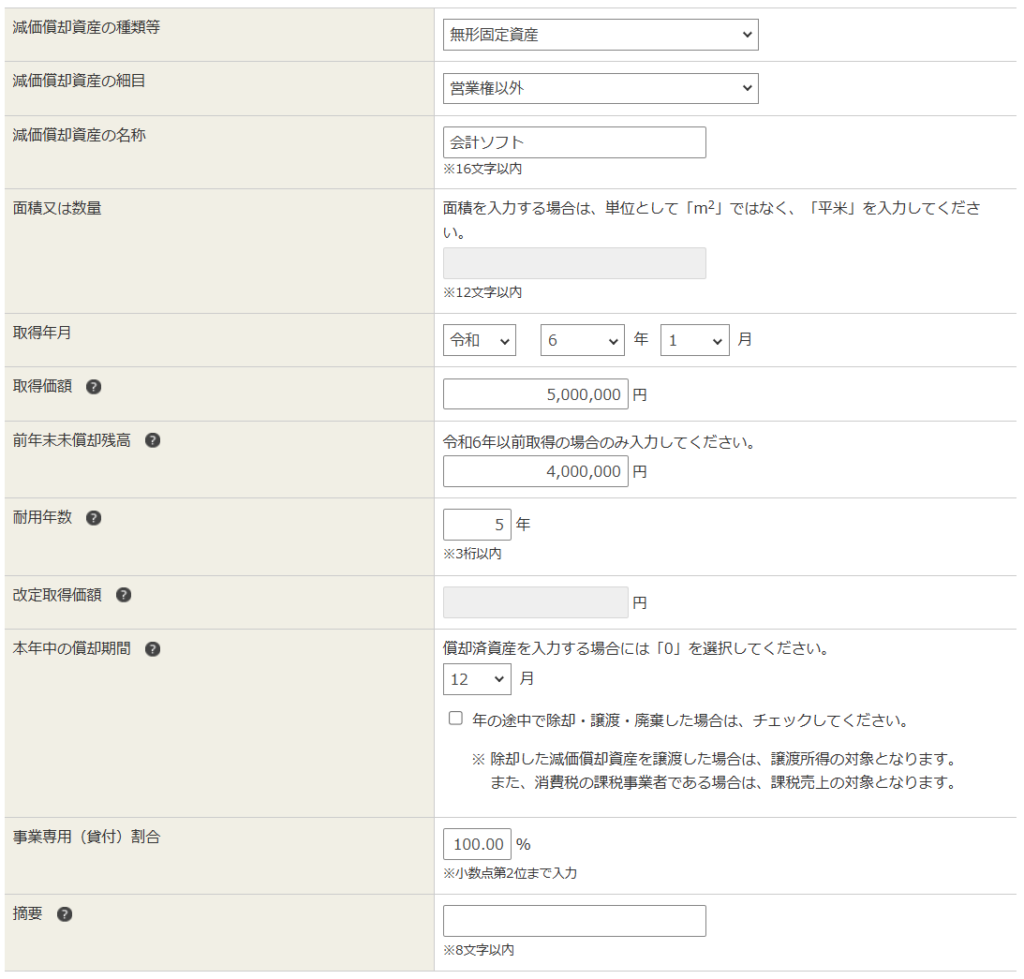Click the 耐用年数 input showing 5

pyautogui.click(x=476, y=525)
